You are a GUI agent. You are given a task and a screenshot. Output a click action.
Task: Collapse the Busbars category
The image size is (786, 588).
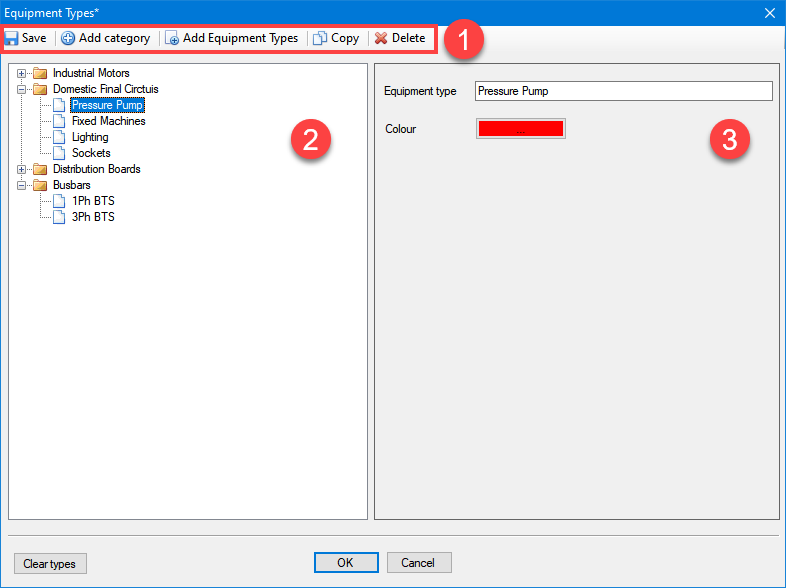[22, 185]
